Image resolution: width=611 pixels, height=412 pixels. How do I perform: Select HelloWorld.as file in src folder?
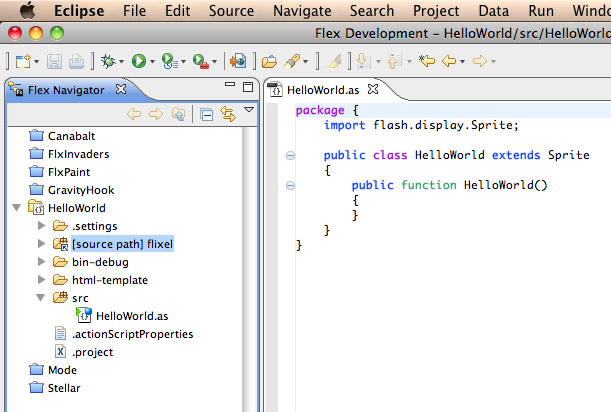coord(124,316)
